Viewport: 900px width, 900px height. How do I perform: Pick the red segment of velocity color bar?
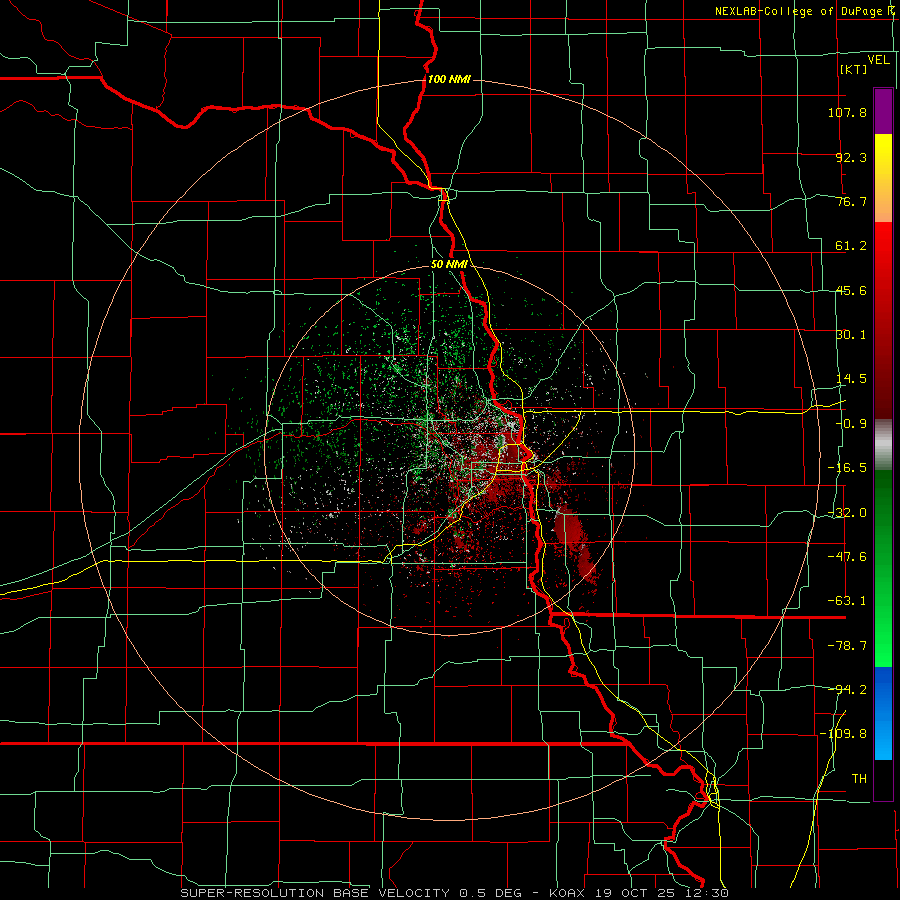coord(883,320)
